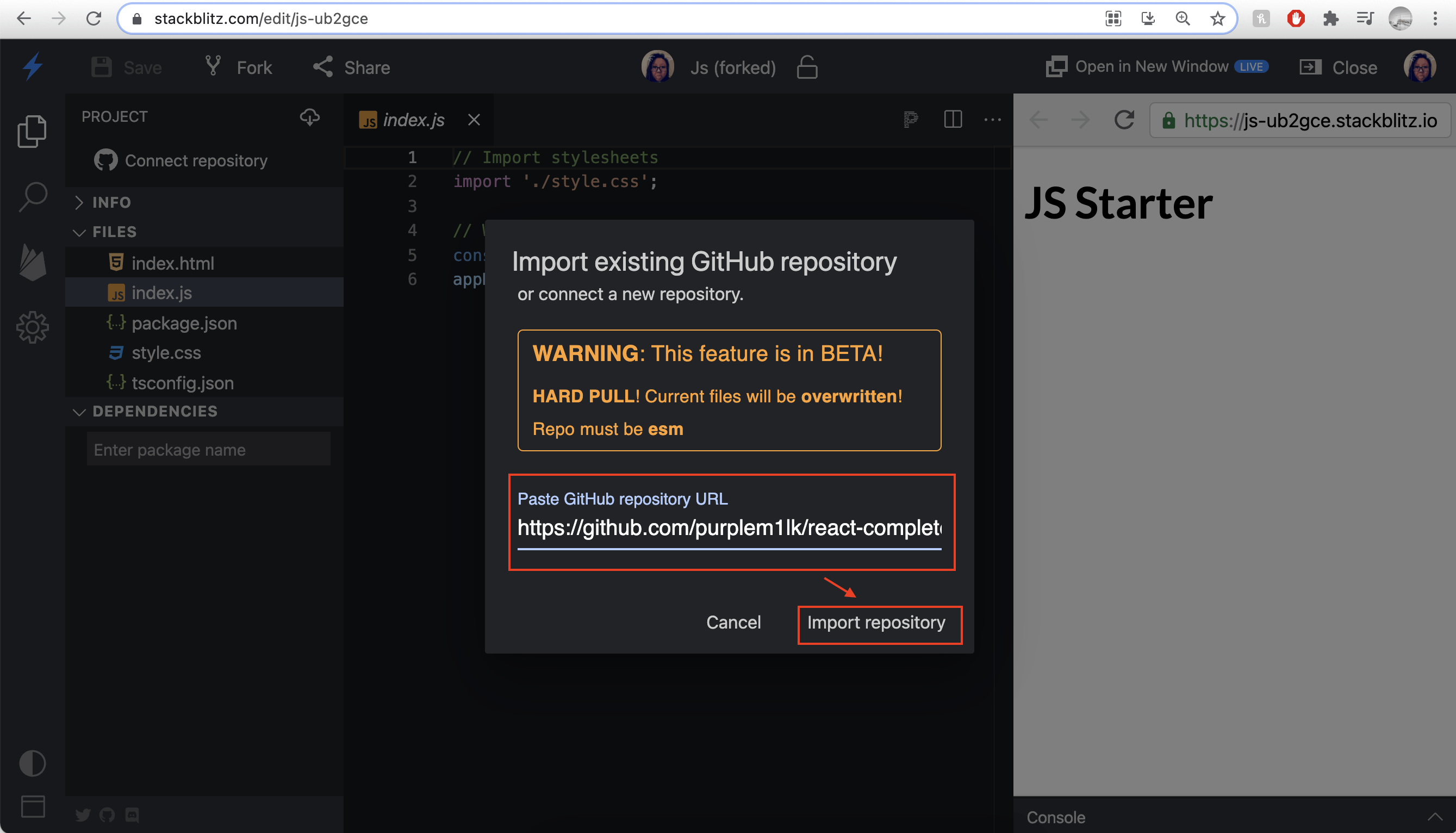Split the editor using the split-view icon
This screenshot has width=1456, height=833.
pyautogui.click(x=953, y=120)
